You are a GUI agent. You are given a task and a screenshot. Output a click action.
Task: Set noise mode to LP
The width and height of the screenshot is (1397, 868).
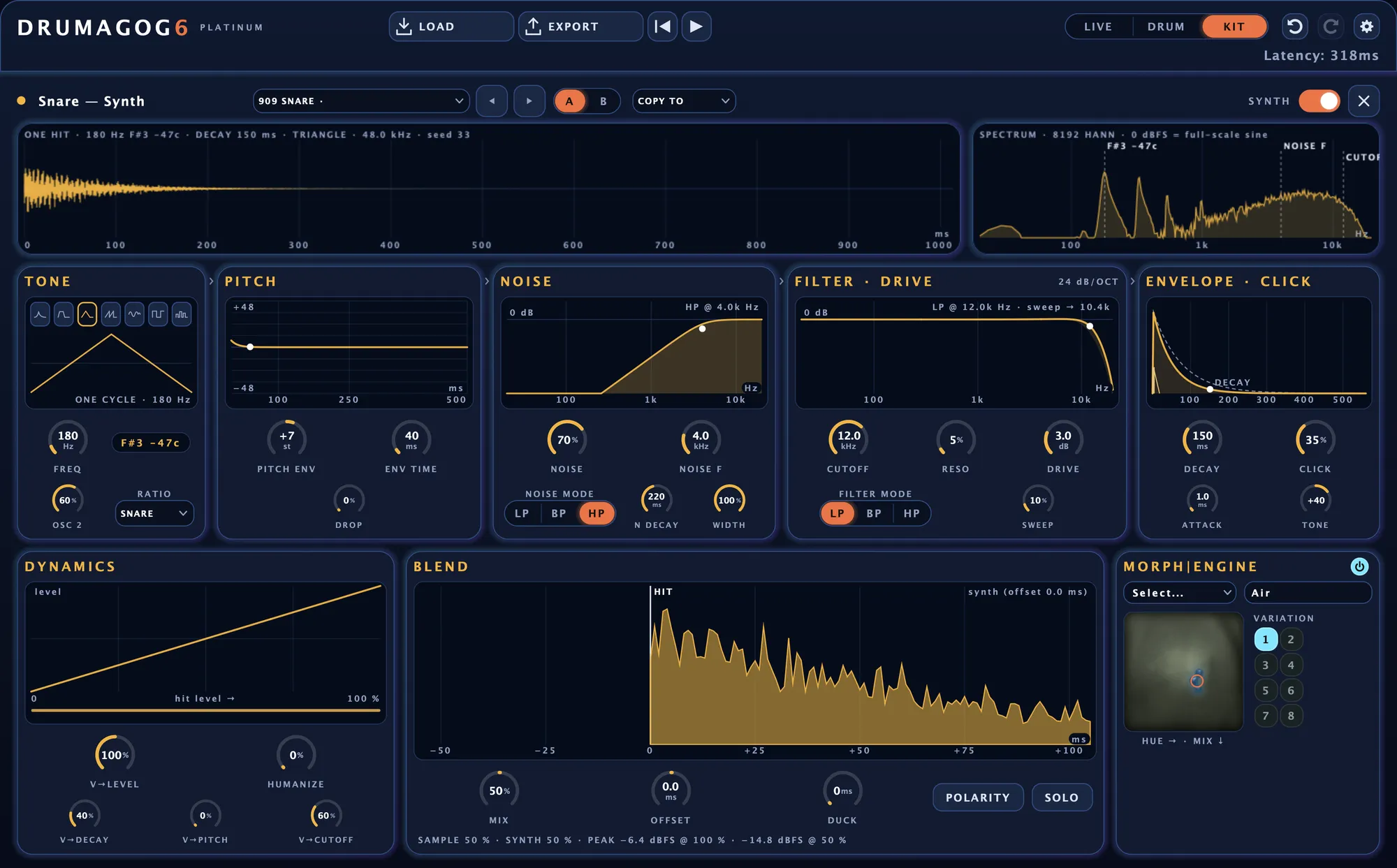522,513
